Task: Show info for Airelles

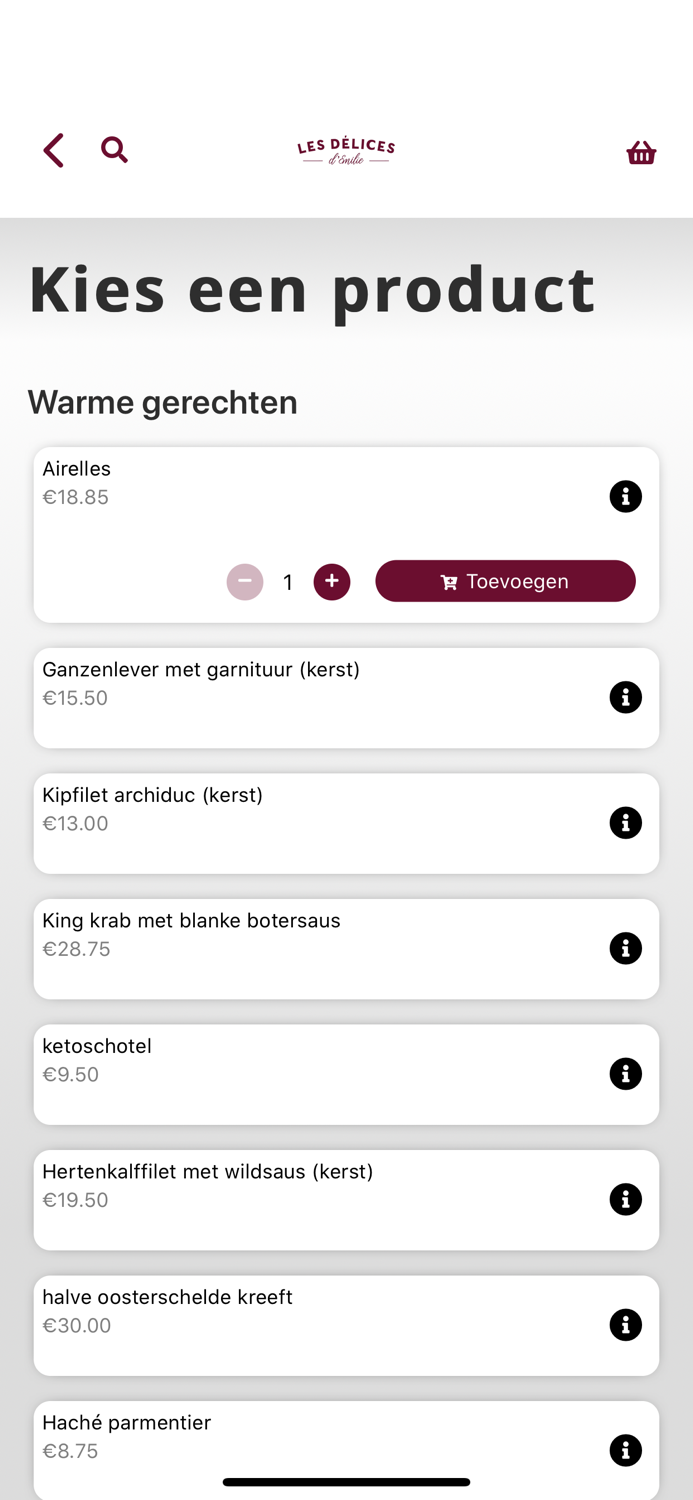Action: (x=625, y=496)
